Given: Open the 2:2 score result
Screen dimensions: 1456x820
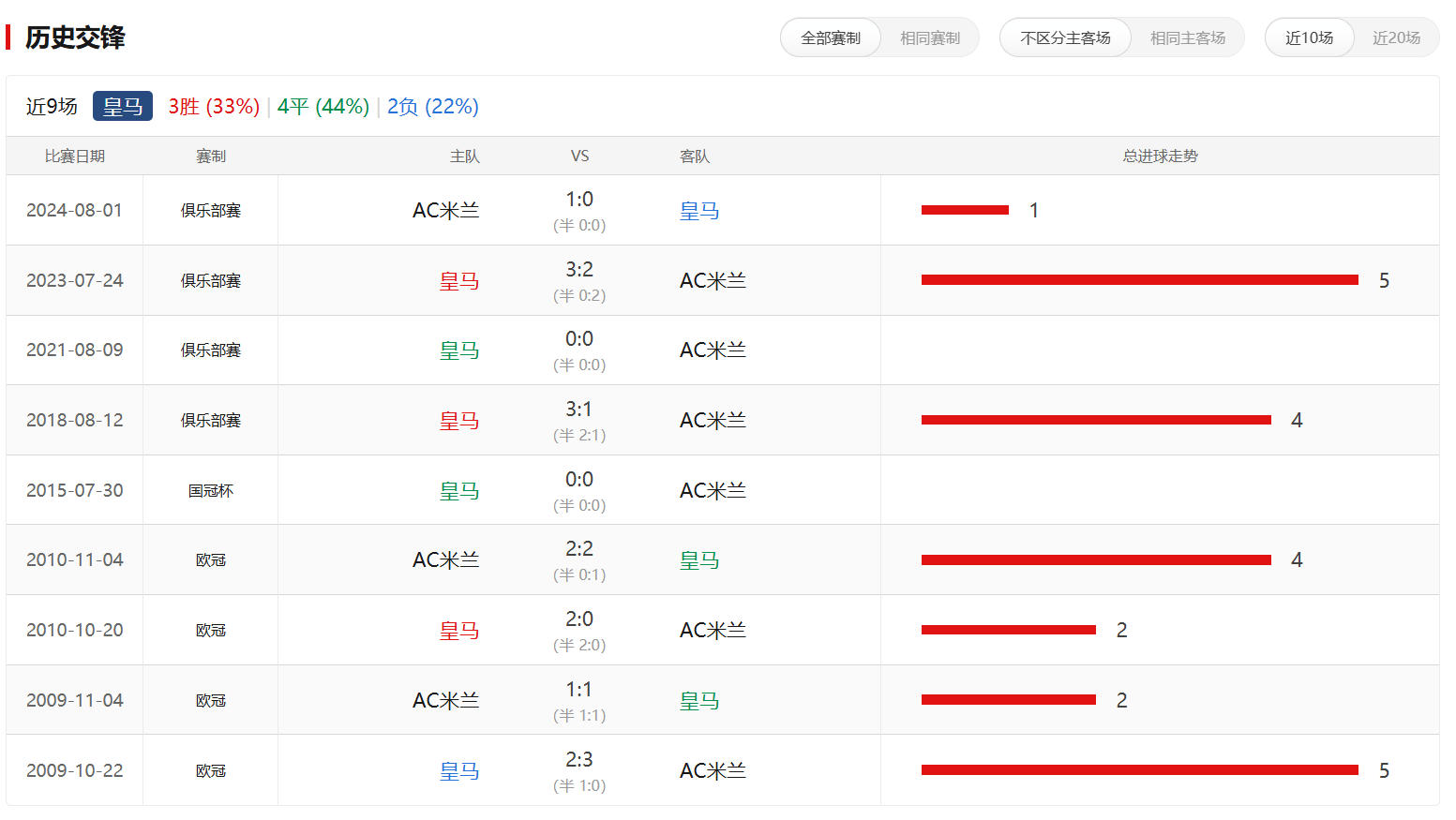Looking at the screenshot, I should coord(579,548).
